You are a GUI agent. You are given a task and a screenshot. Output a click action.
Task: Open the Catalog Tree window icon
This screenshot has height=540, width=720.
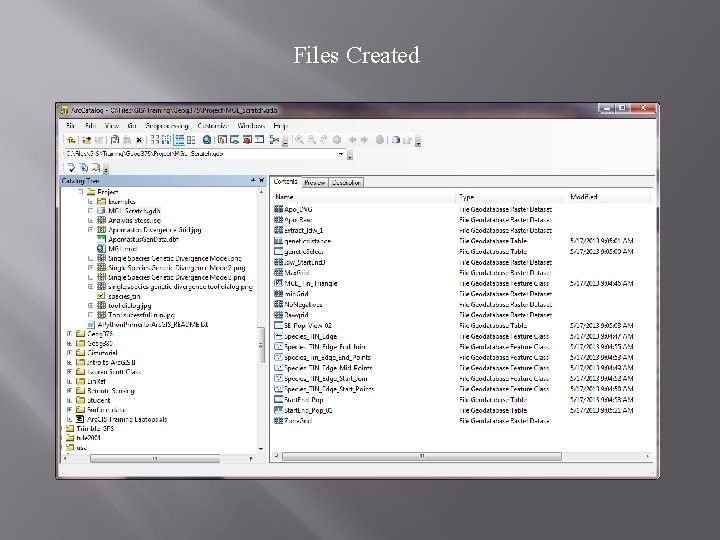point(223,140)
